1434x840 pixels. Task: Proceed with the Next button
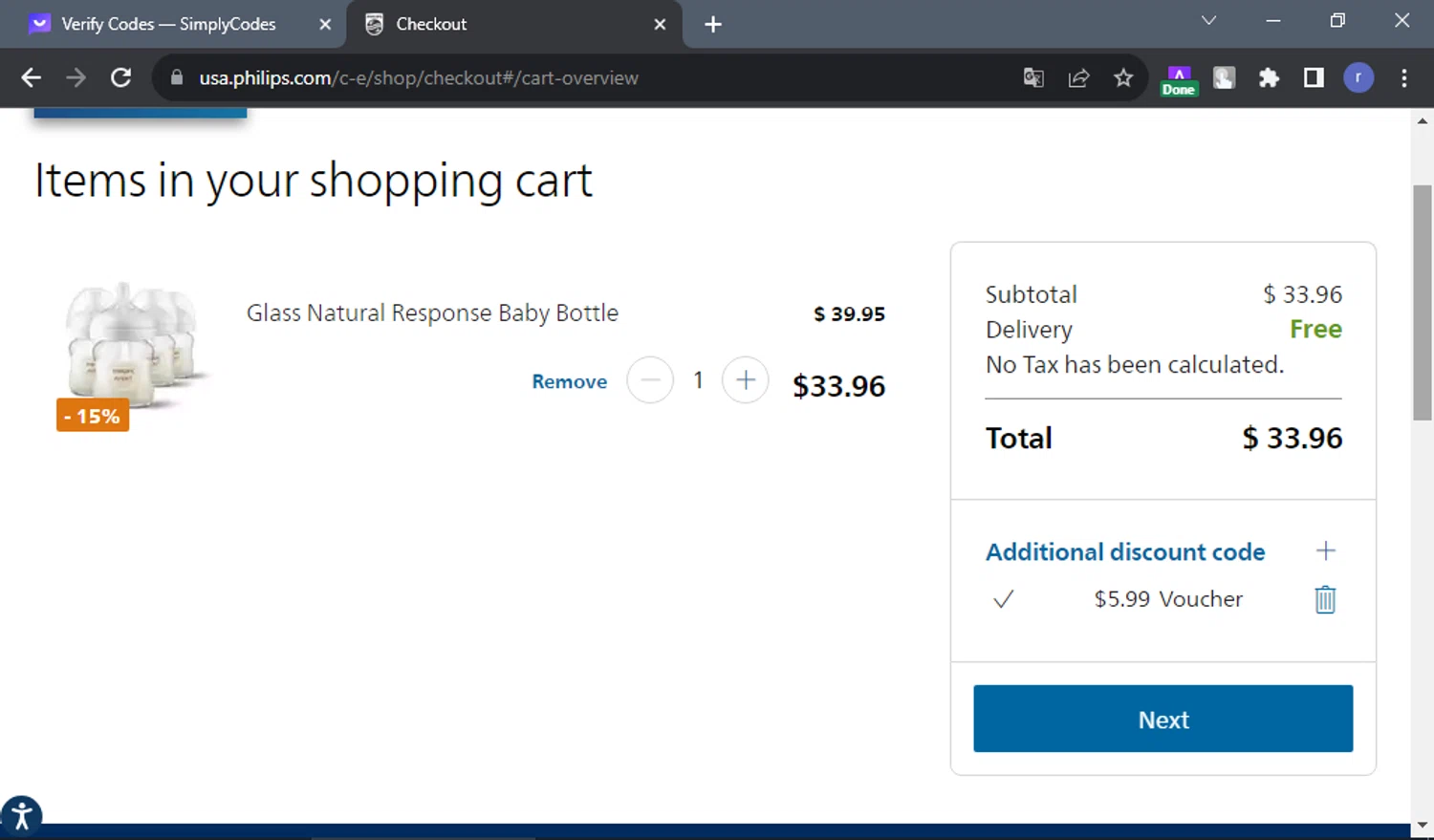[x=1162, y=719]
